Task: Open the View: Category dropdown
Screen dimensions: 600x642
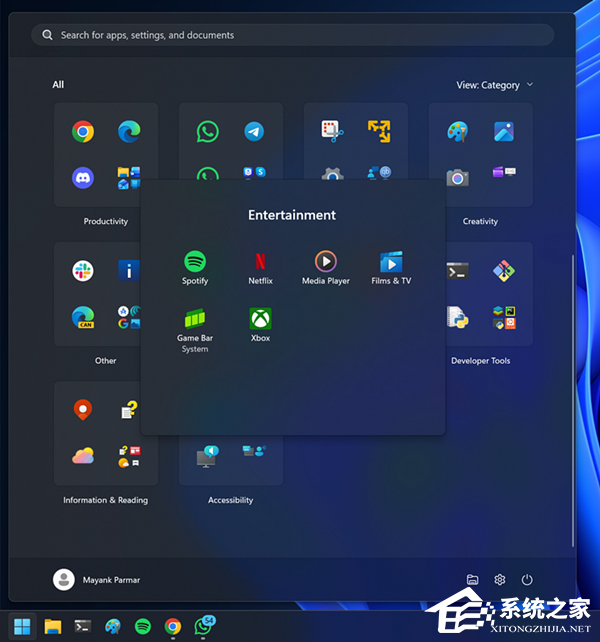Action: [495, 85]
